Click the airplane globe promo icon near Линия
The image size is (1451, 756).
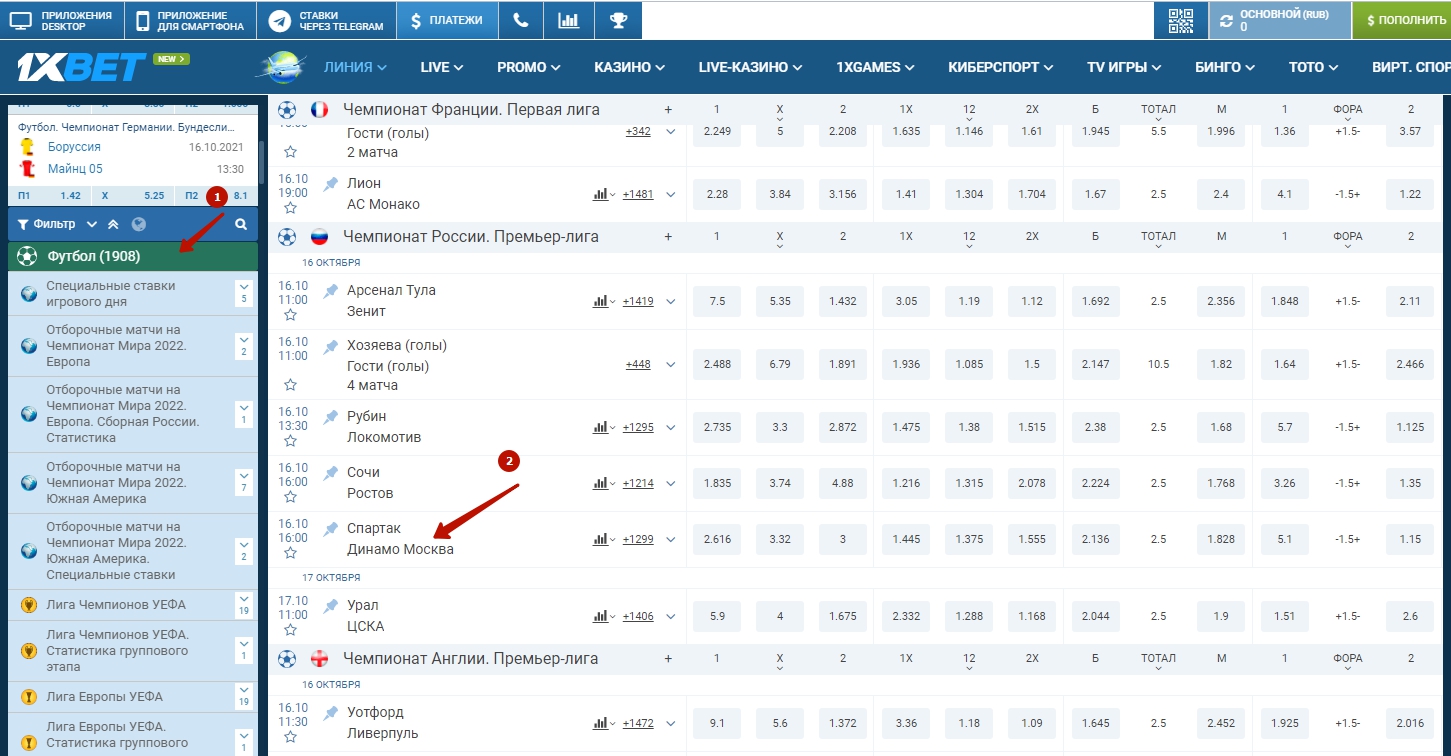pos(284,67)
